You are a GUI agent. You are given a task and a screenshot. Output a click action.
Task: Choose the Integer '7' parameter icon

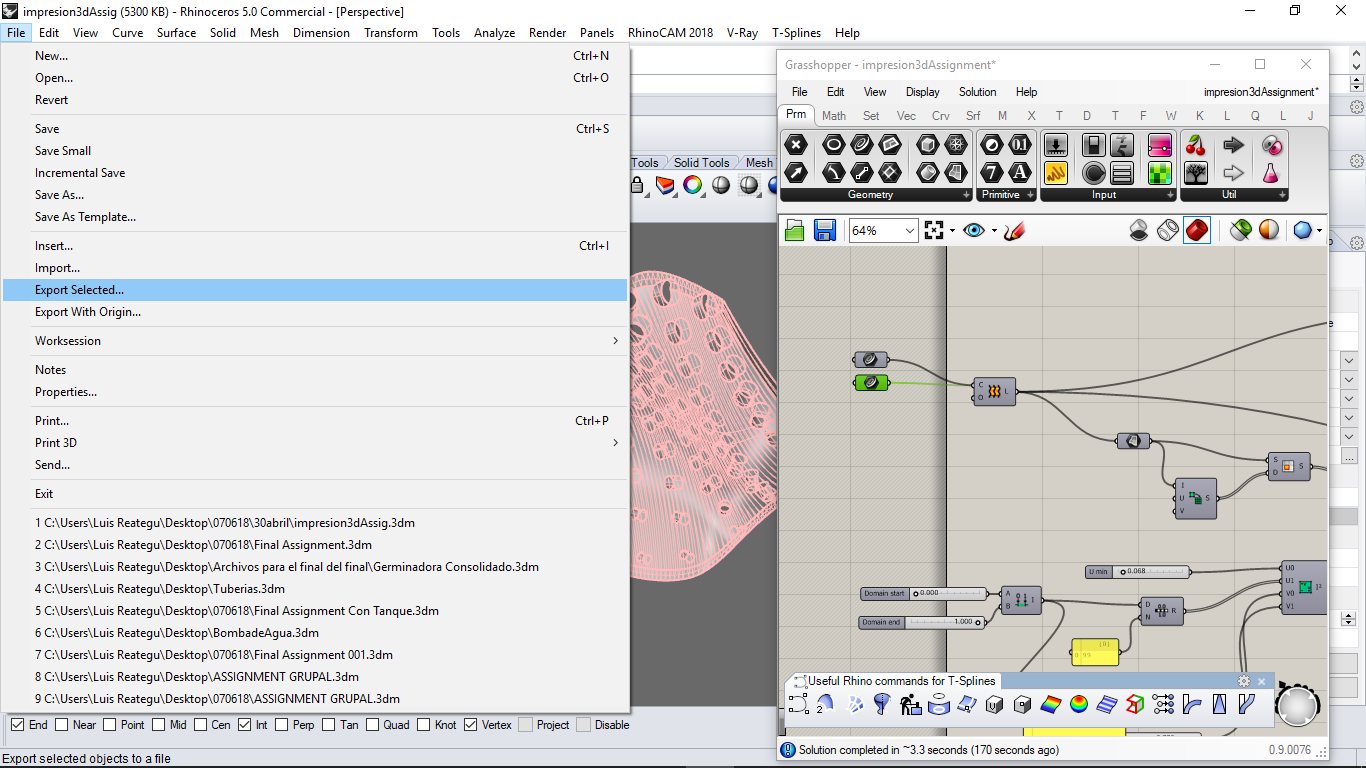tap(992, 172)
